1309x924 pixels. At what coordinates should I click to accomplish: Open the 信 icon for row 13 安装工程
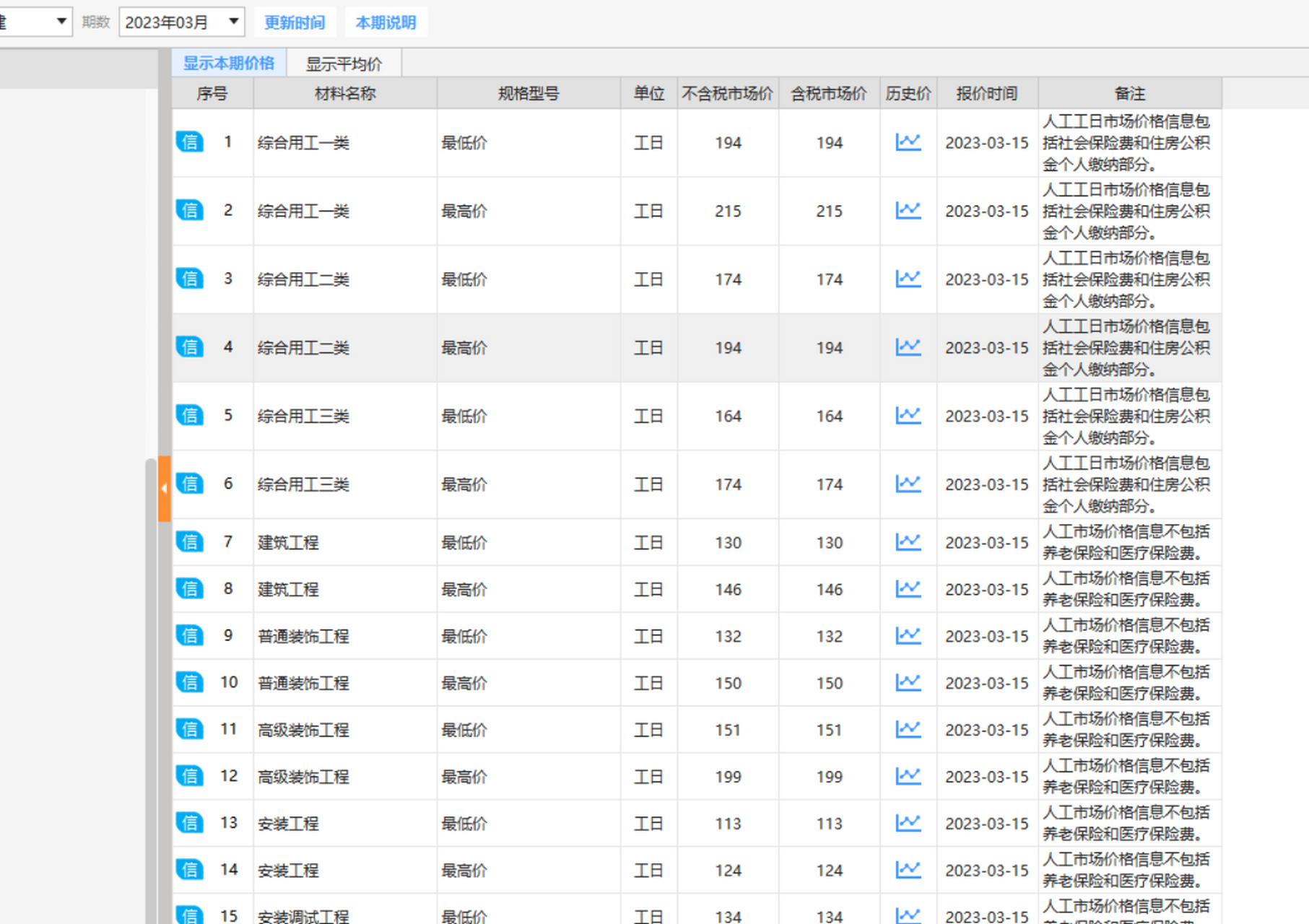190,822
